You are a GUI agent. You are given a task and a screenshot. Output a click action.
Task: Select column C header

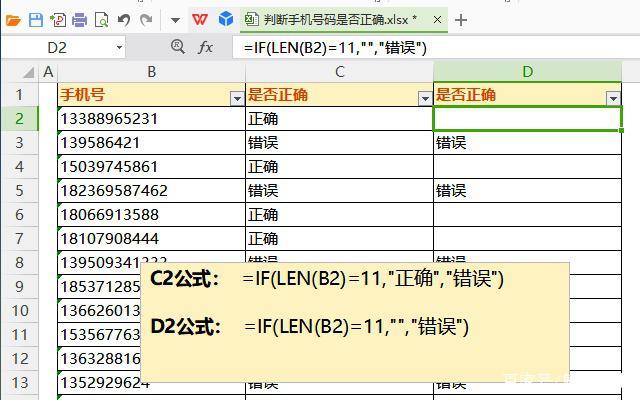[340, 72]
